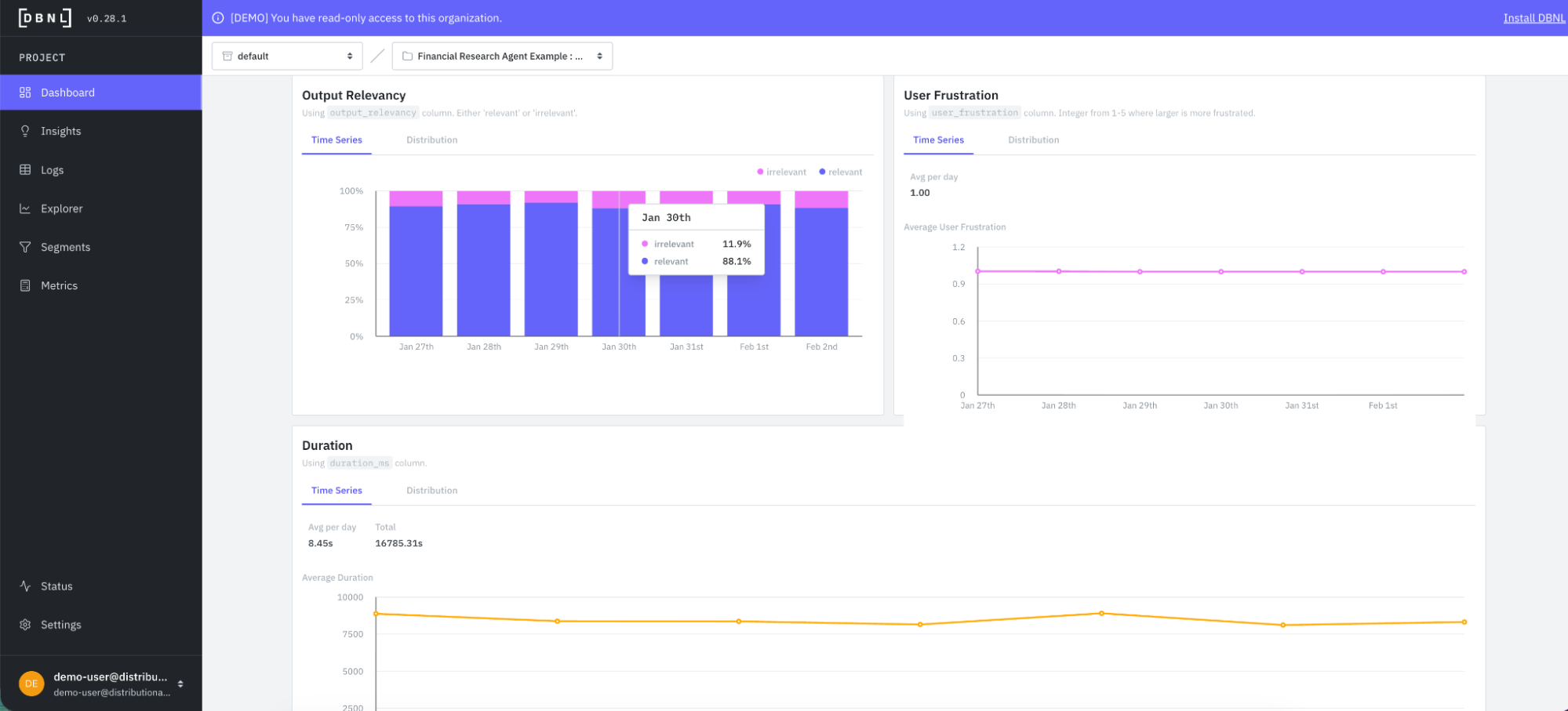The height and width of the screenshot is (711, 1568).
Task: Select Output Relevancy Time Series tab
Action: tap(337, 140)
